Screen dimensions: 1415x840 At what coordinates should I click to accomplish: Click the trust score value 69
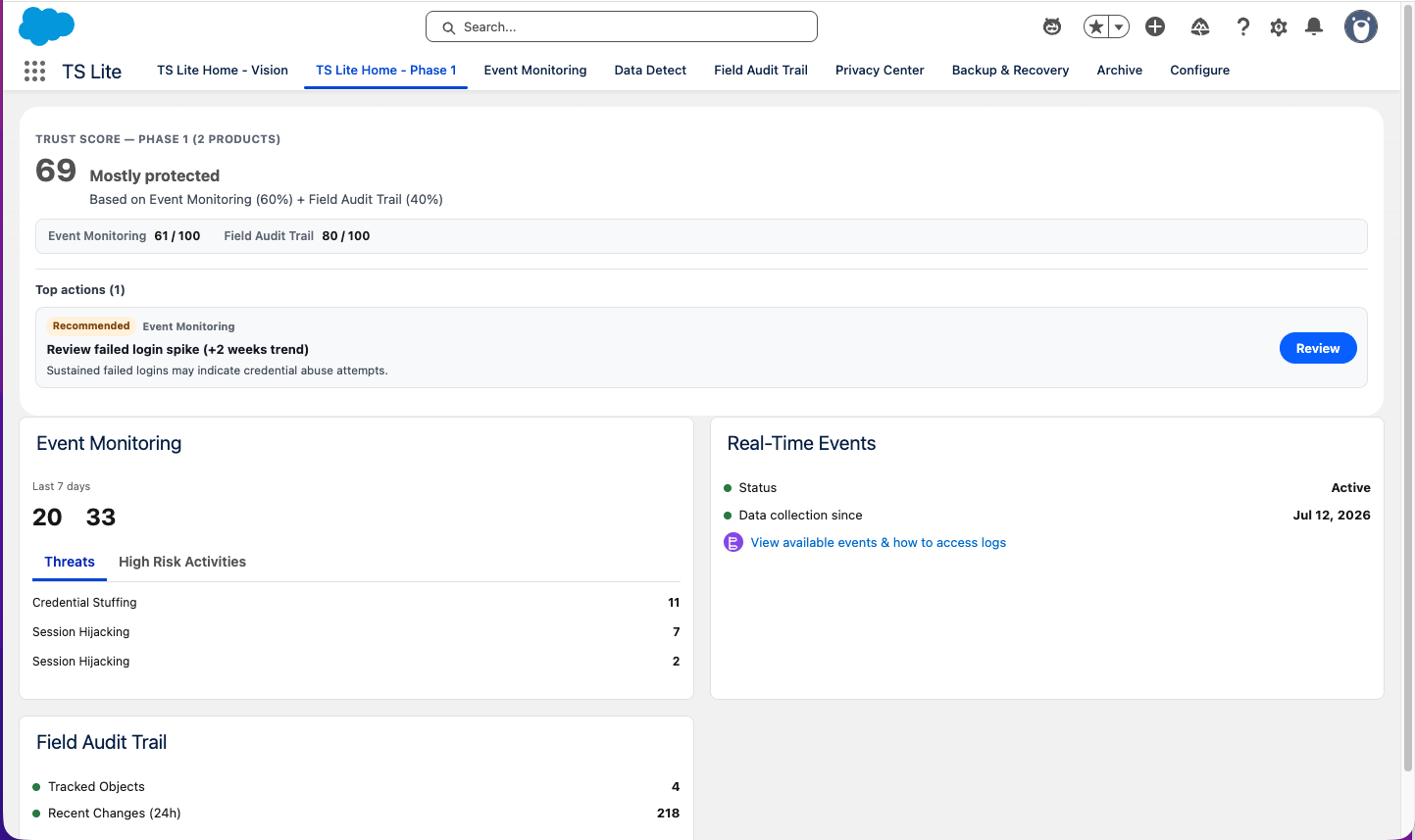coord(56,171)
